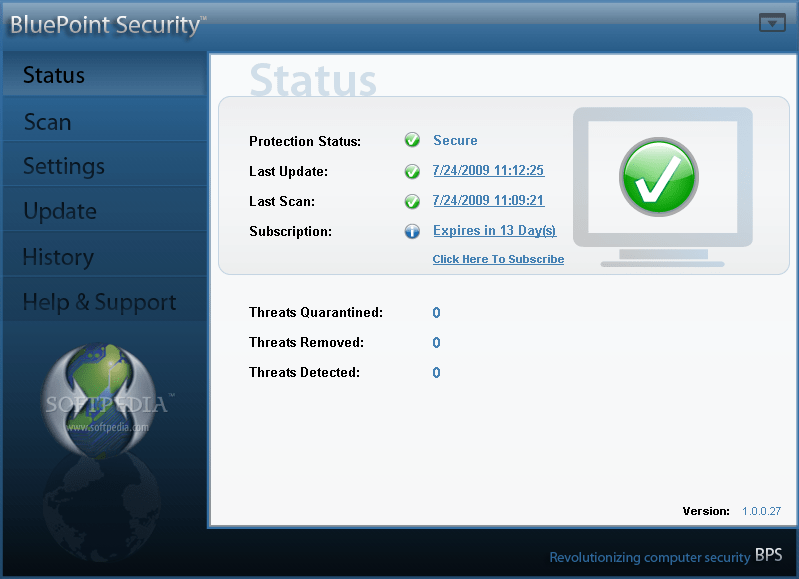Click the Threats Quarantined value 0
The image size is (799, 579).
436,312
